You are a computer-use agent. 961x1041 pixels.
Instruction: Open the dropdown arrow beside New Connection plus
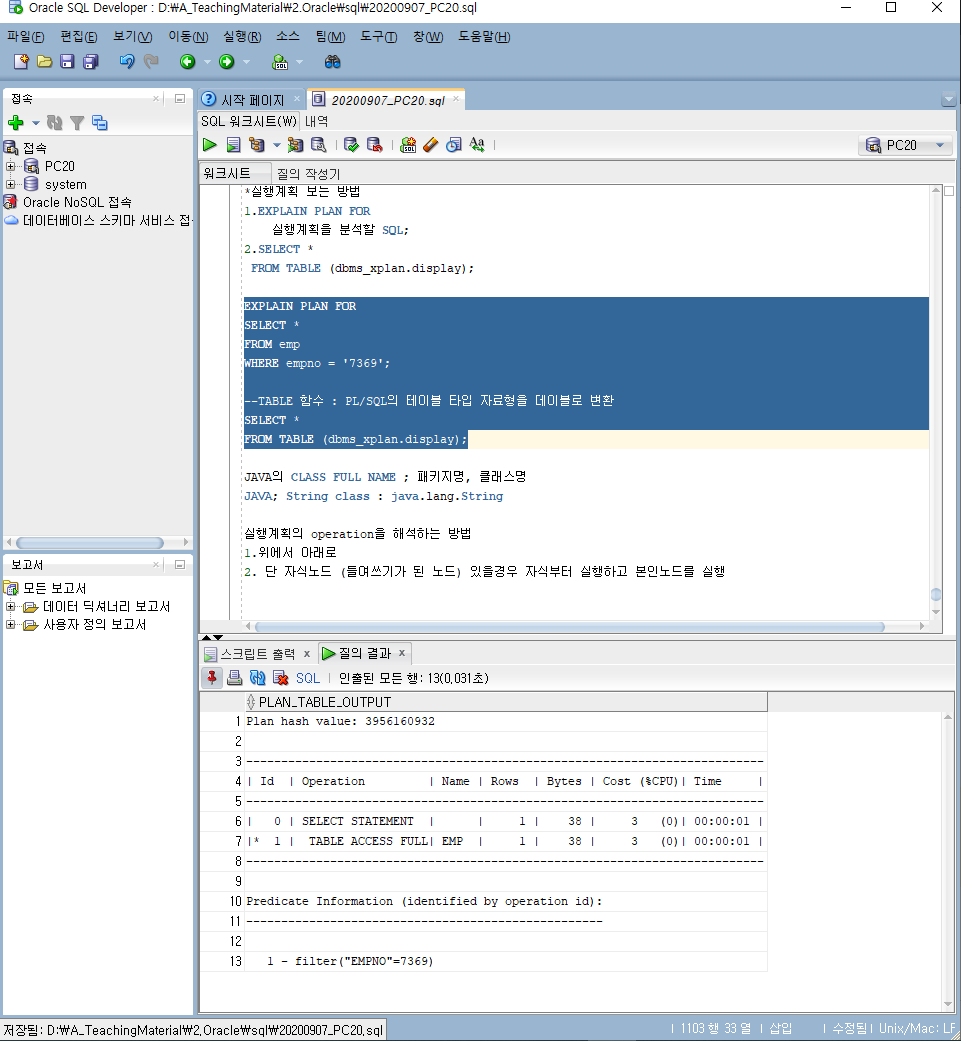[x=35, y=123]
